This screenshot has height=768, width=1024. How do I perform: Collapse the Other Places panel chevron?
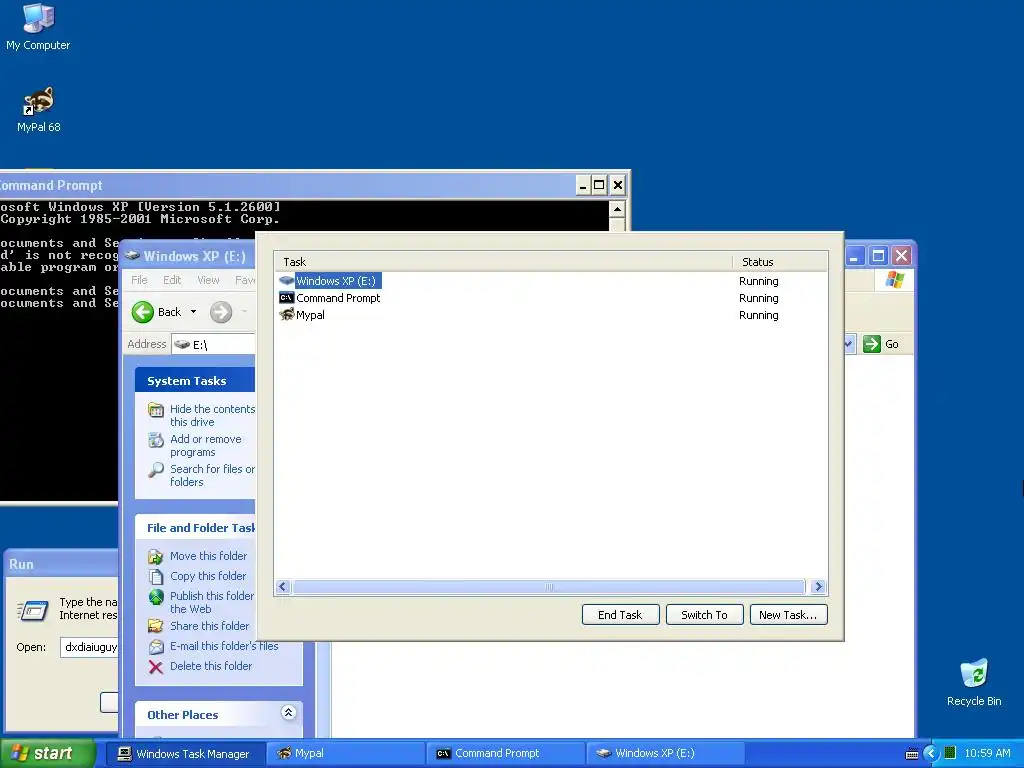pyautogui.click(x=289, y=712)
